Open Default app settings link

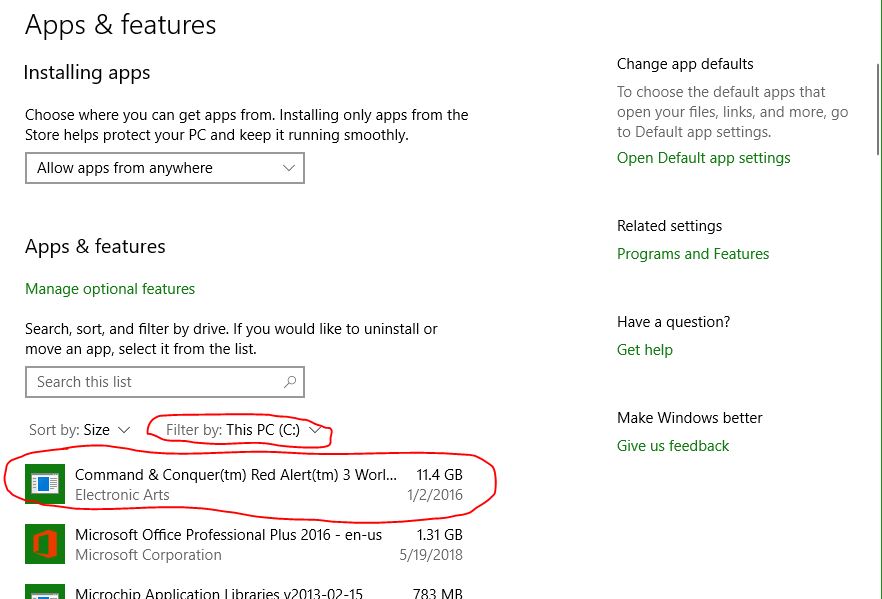point(704,158)
